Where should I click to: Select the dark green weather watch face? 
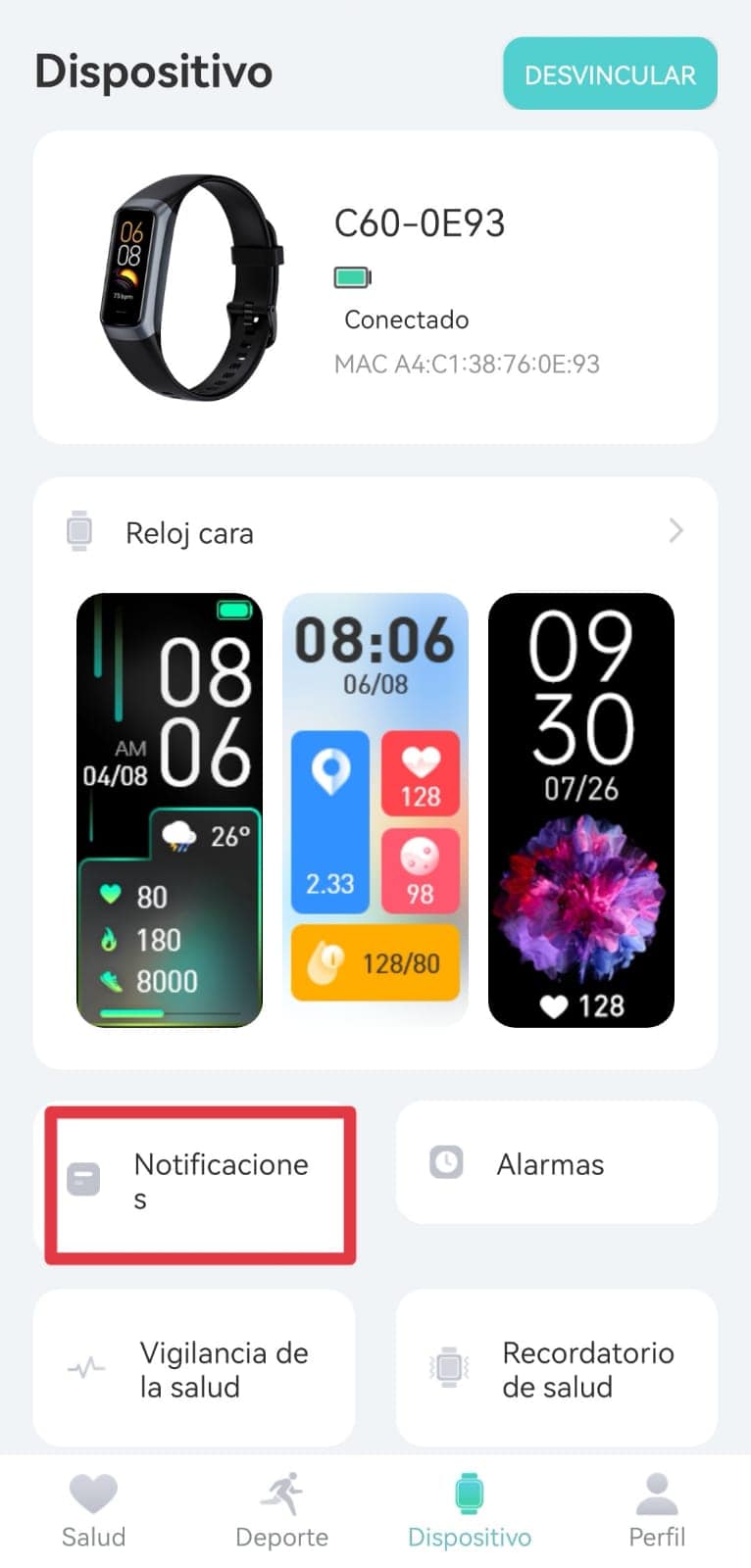click(170, 810)
